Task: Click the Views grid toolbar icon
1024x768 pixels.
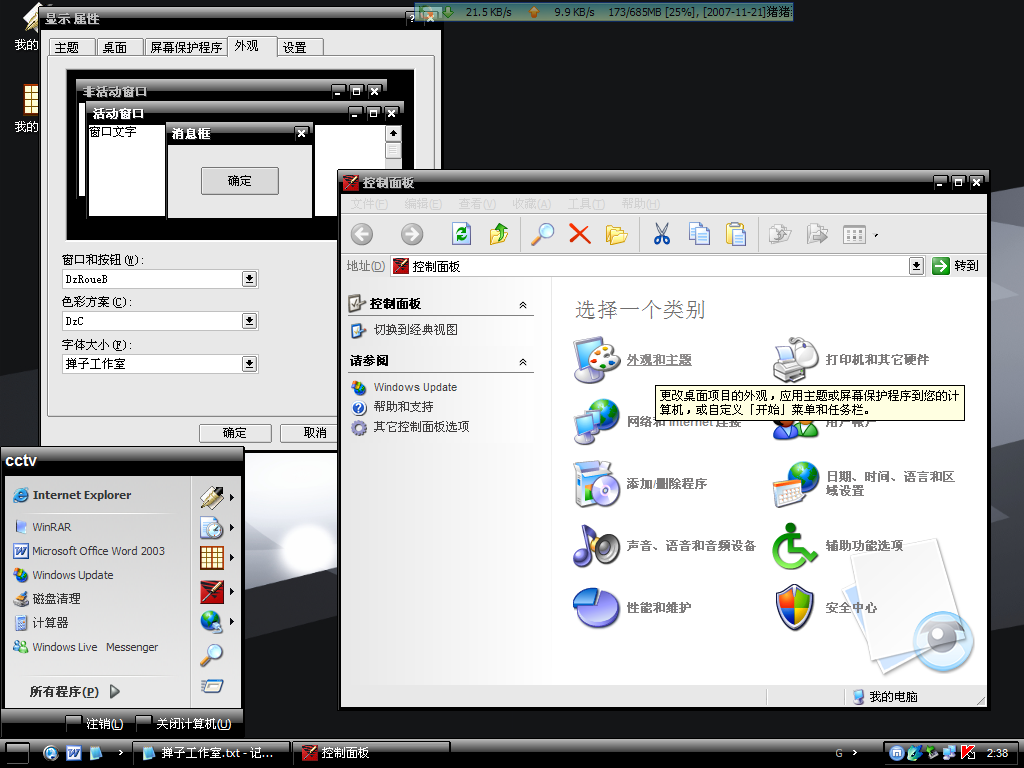Action: [x=854, y=234]
